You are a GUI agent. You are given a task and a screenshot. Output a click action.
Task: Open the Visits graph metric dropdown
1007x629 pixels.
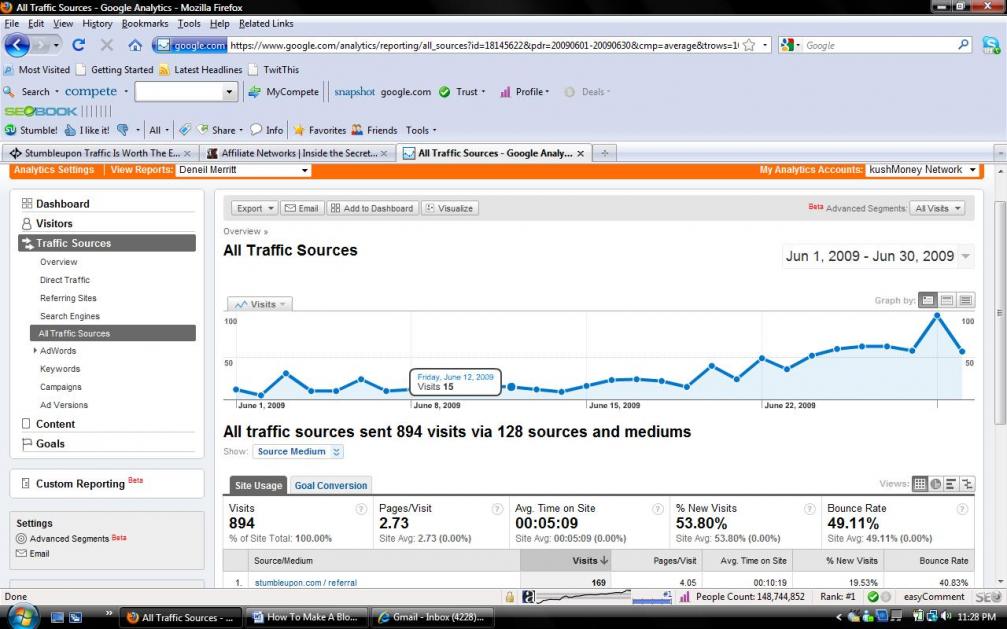[x=260, y=304]
